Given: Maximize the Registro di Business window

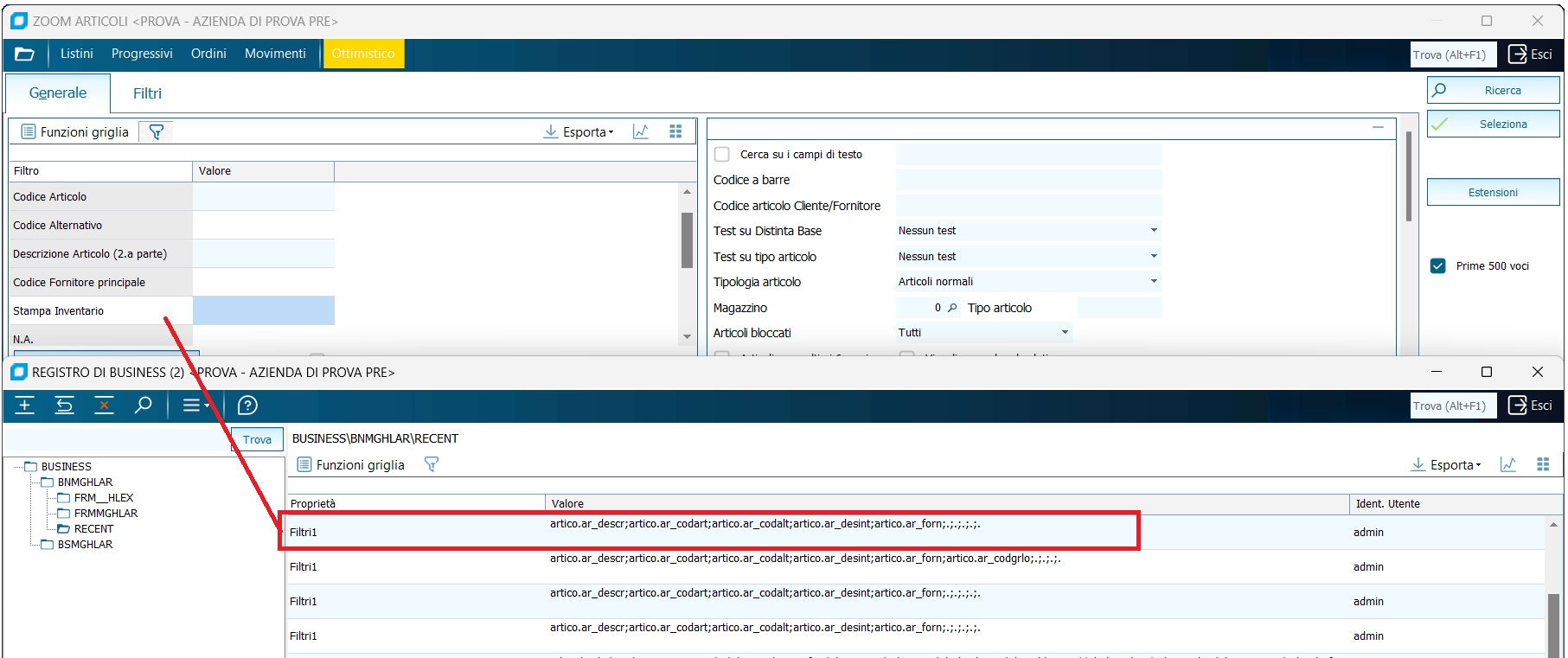Looking at the screenshot, I should pyautogui.click(x=1487, y=372).
